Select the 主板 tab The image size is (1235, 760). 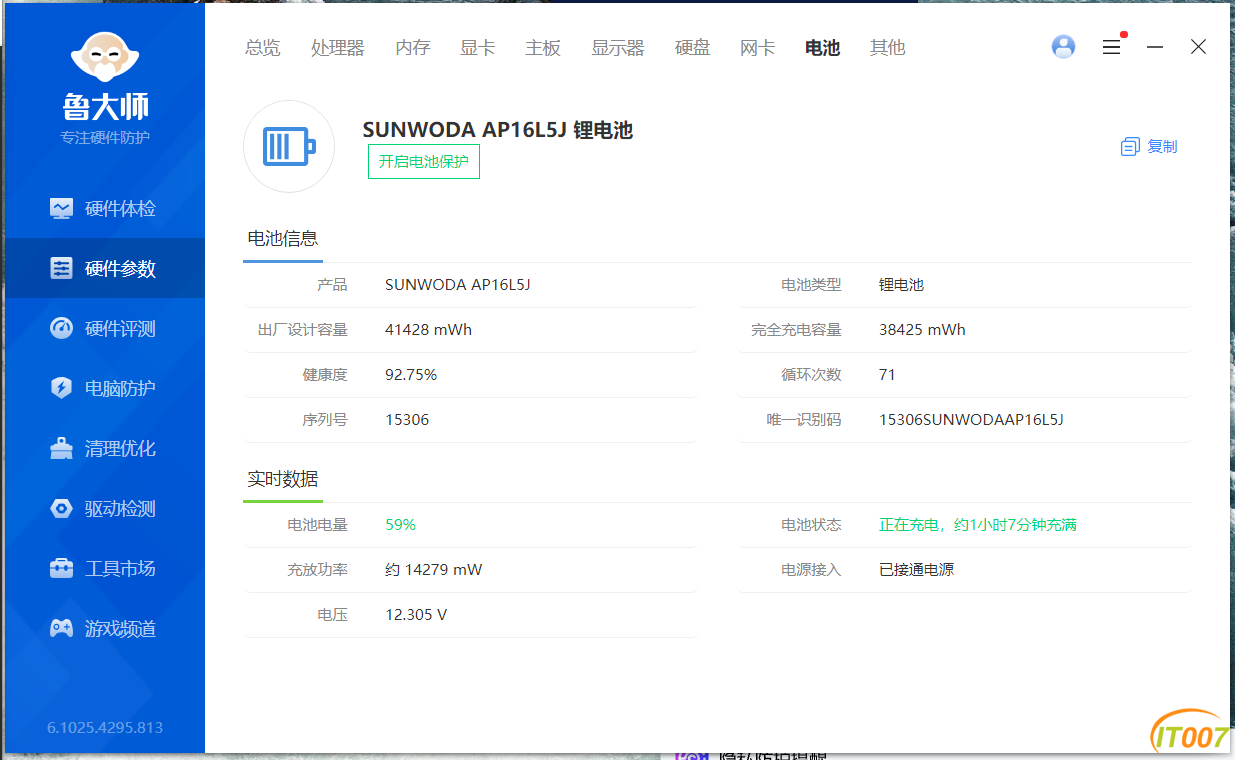click(x=543, y=47)
